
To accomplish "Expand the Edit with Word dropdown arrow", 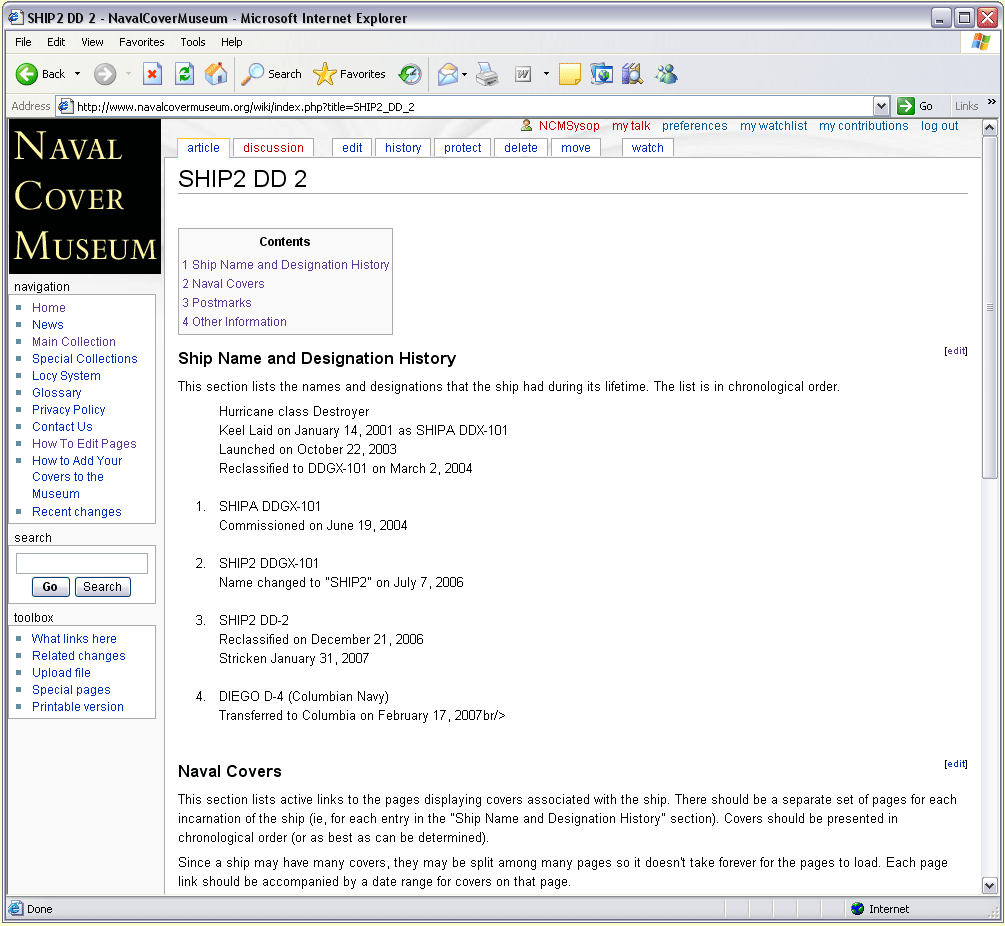I will 546,74.
